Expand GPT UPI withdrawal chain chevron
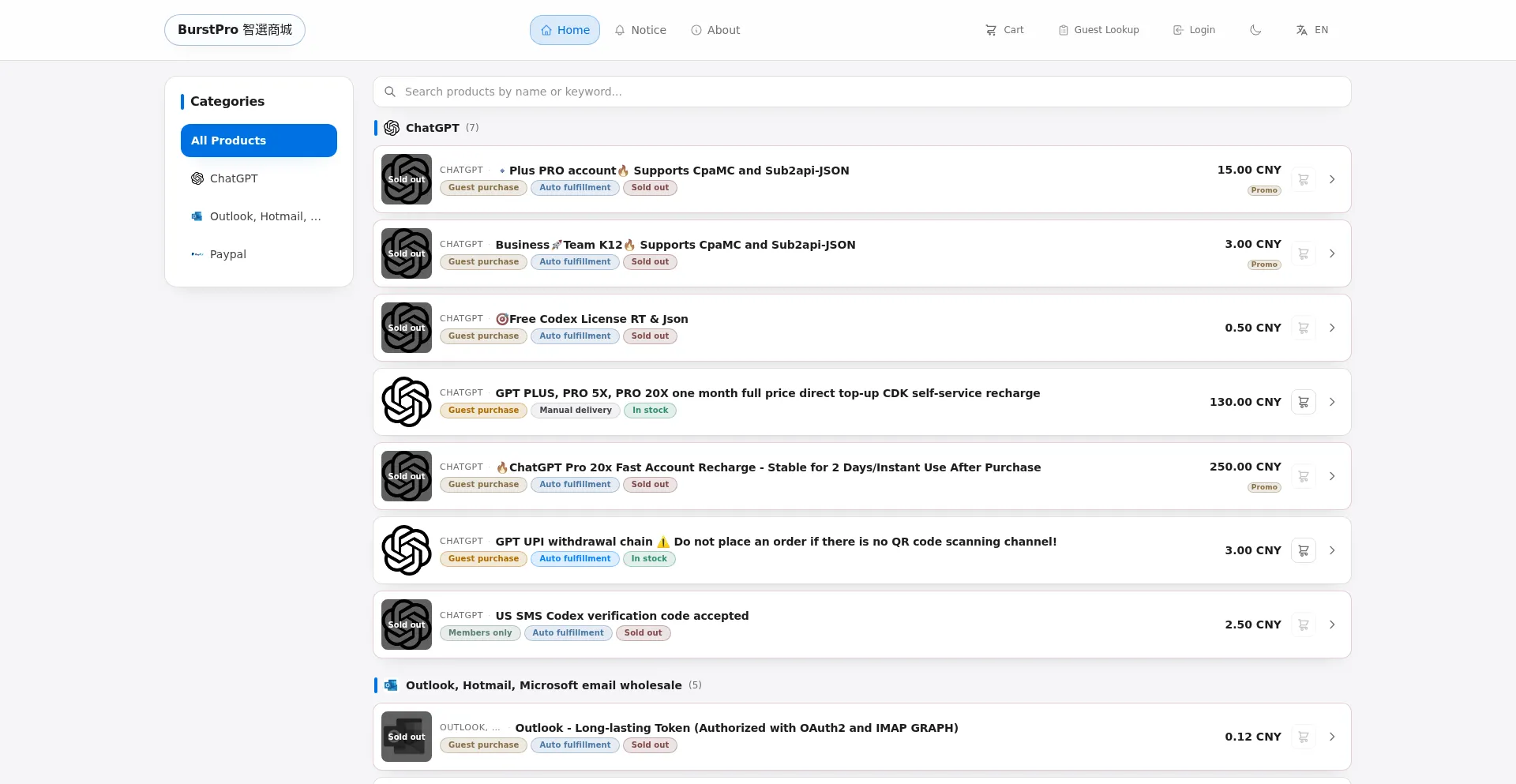Screen dimensions: 1516x784 point(1332,550)
